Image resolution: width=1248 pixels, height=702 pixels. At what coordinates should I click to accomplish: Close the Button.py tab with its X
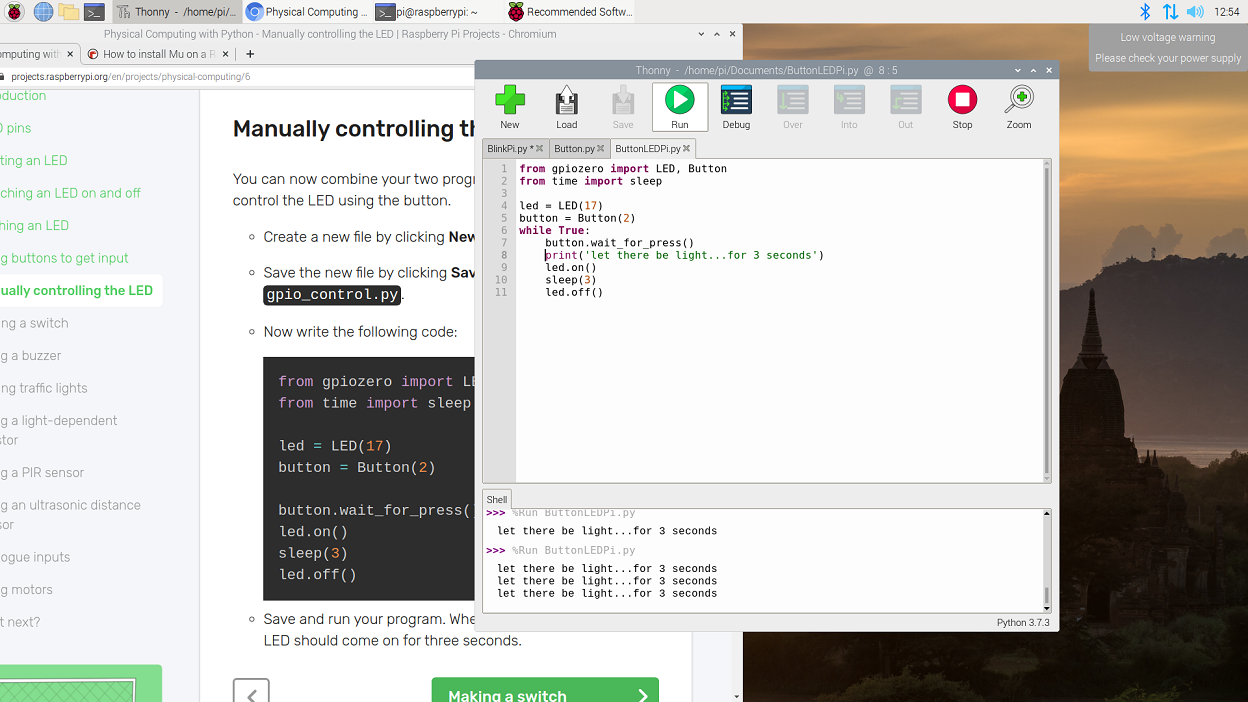601,149
